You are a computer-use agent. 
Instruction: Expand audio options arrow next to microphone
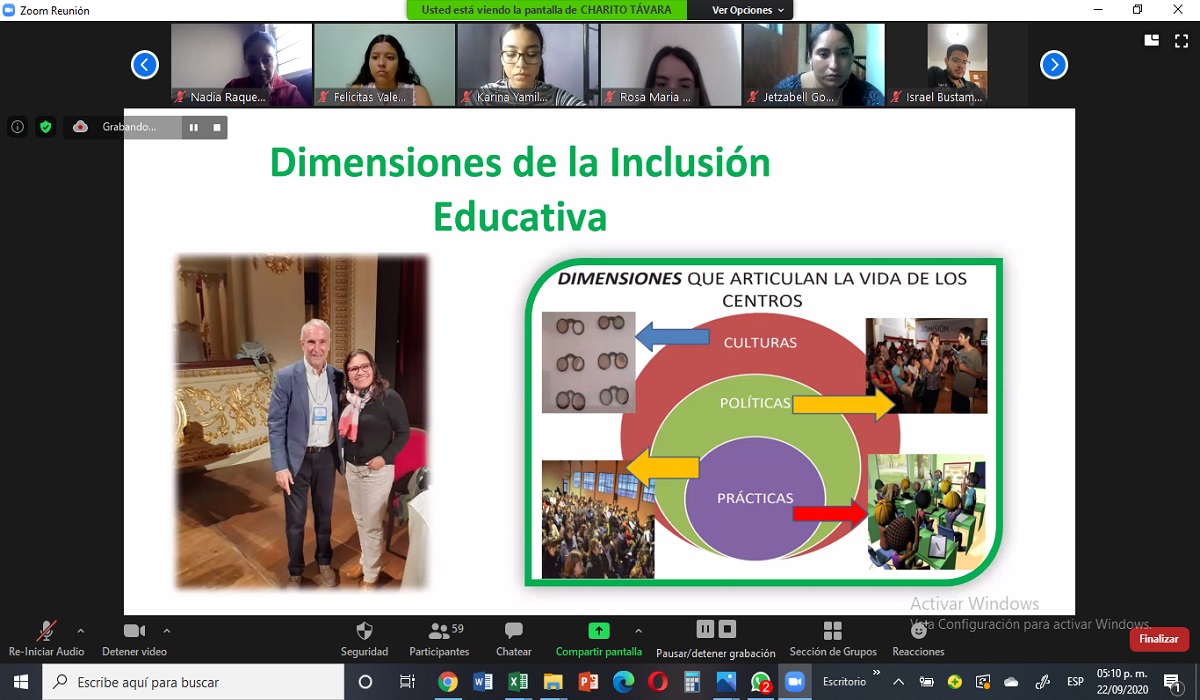tap(81, 631)
